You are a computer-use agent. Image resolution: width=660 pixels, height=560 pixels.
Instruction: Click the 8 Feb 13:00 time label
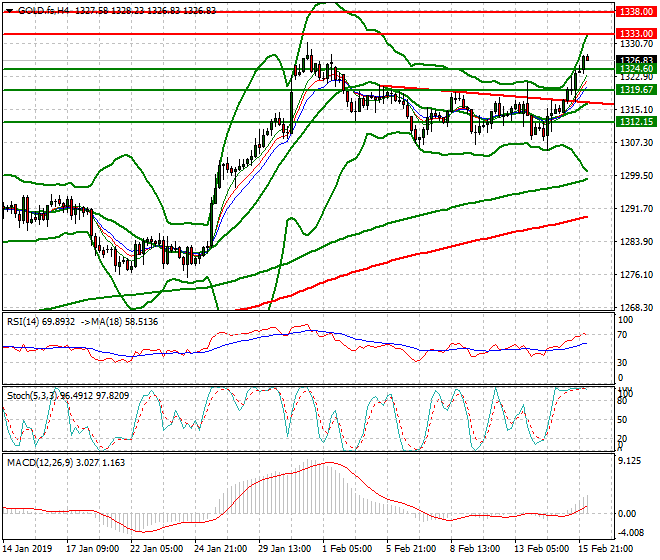[475, 549]
